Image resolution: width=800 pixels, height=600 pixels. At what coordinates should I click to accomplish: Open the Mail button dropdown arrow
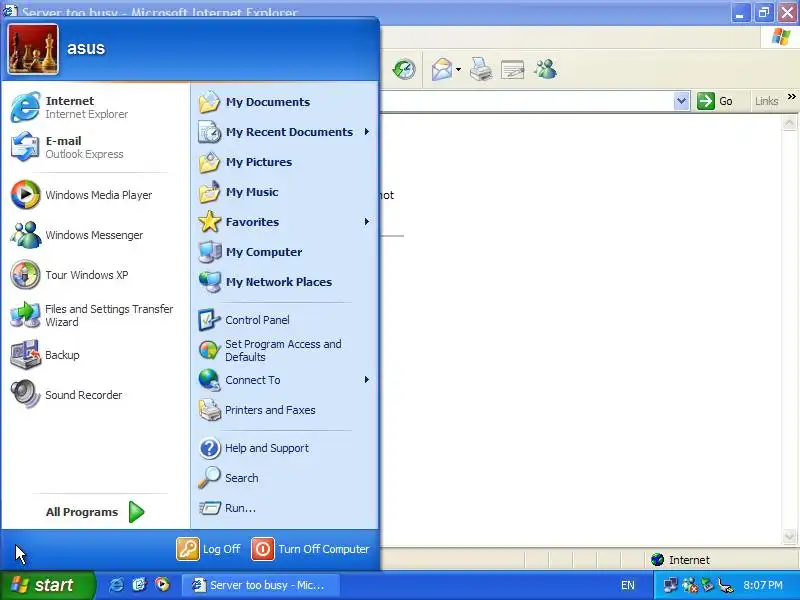[x=458, y=69]
